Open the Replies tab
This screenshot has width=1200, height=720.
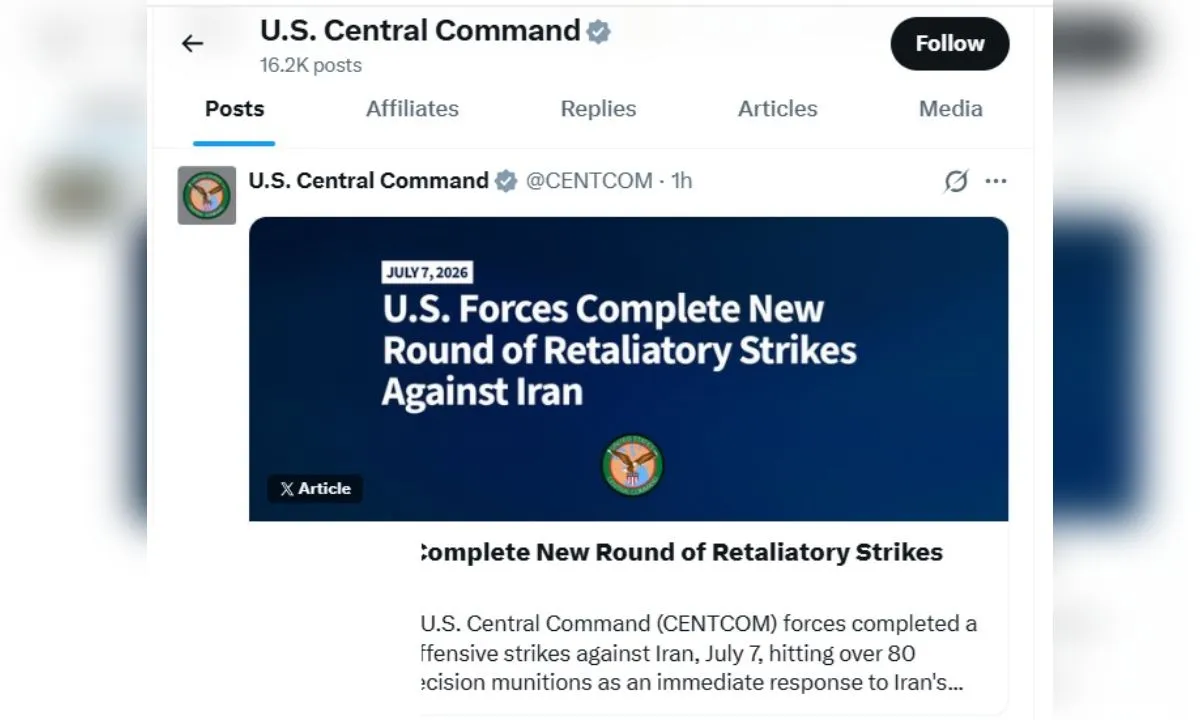(598, 109)
